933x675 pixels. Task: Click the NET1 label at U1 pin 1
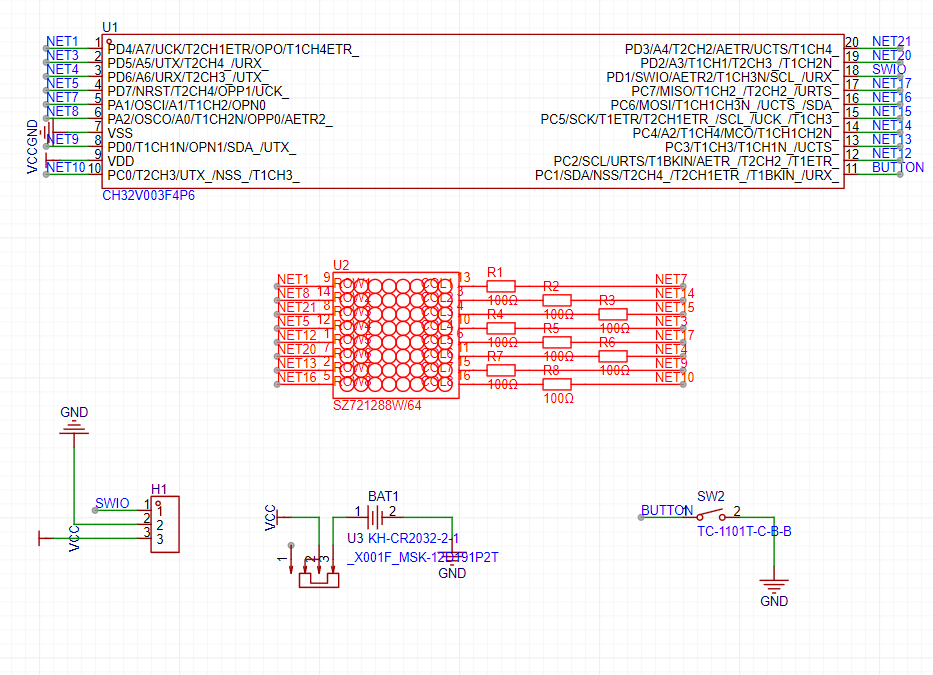click(62, 41)
